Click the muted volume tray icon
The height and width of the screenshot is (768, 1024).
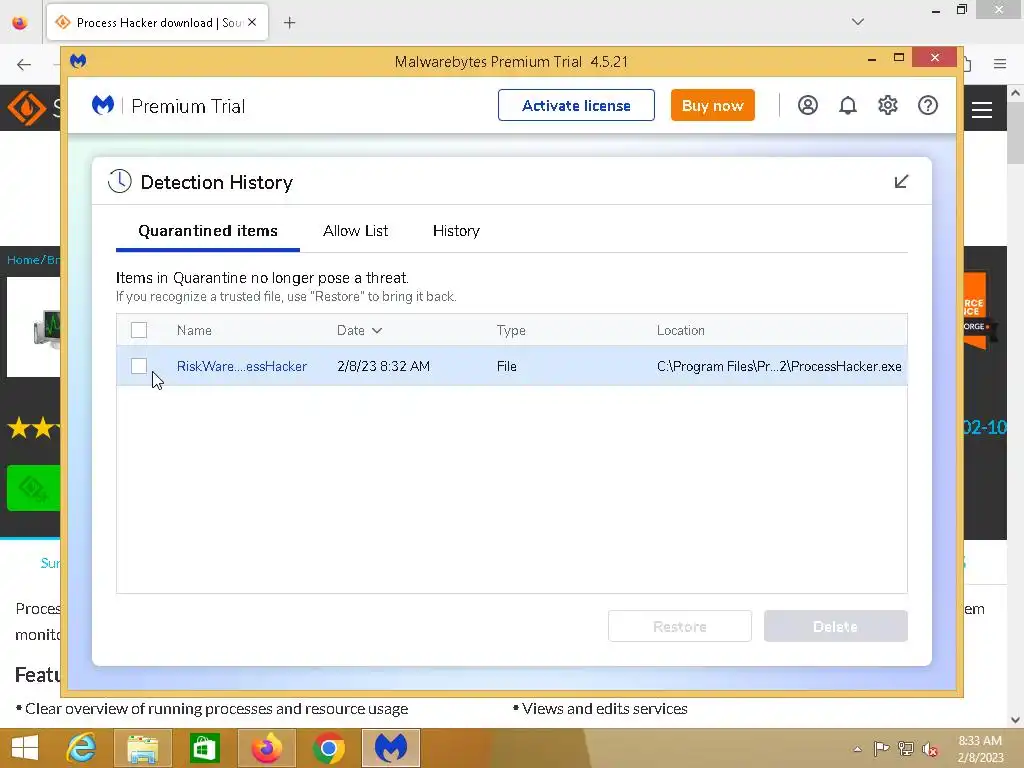929,748
